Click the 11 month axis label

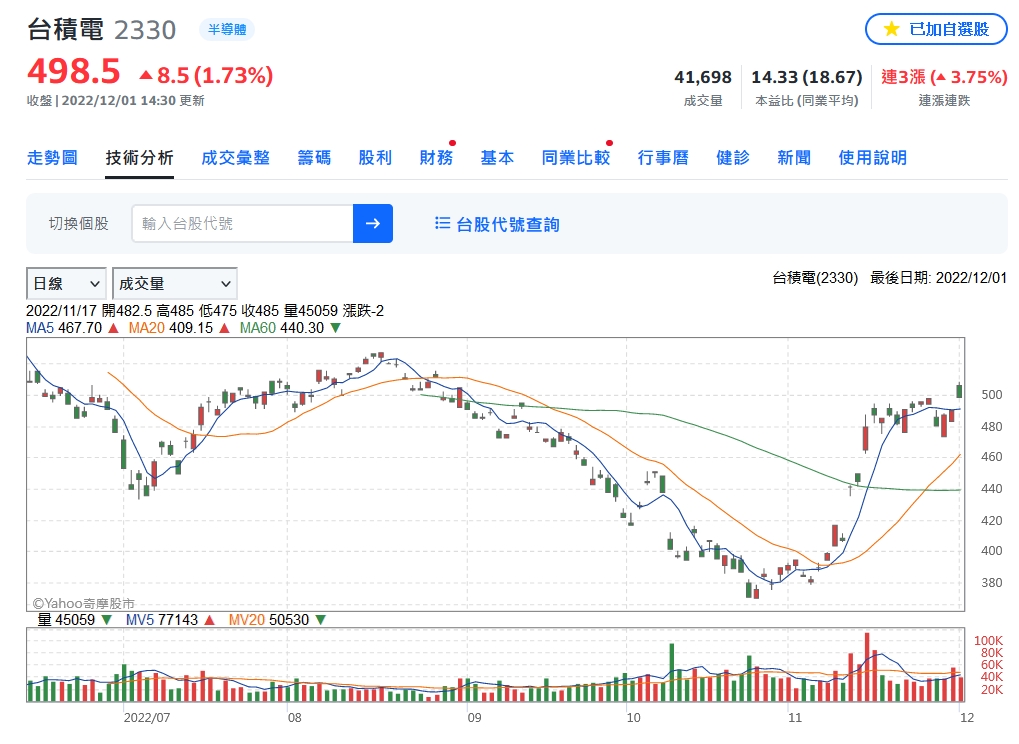795,717
